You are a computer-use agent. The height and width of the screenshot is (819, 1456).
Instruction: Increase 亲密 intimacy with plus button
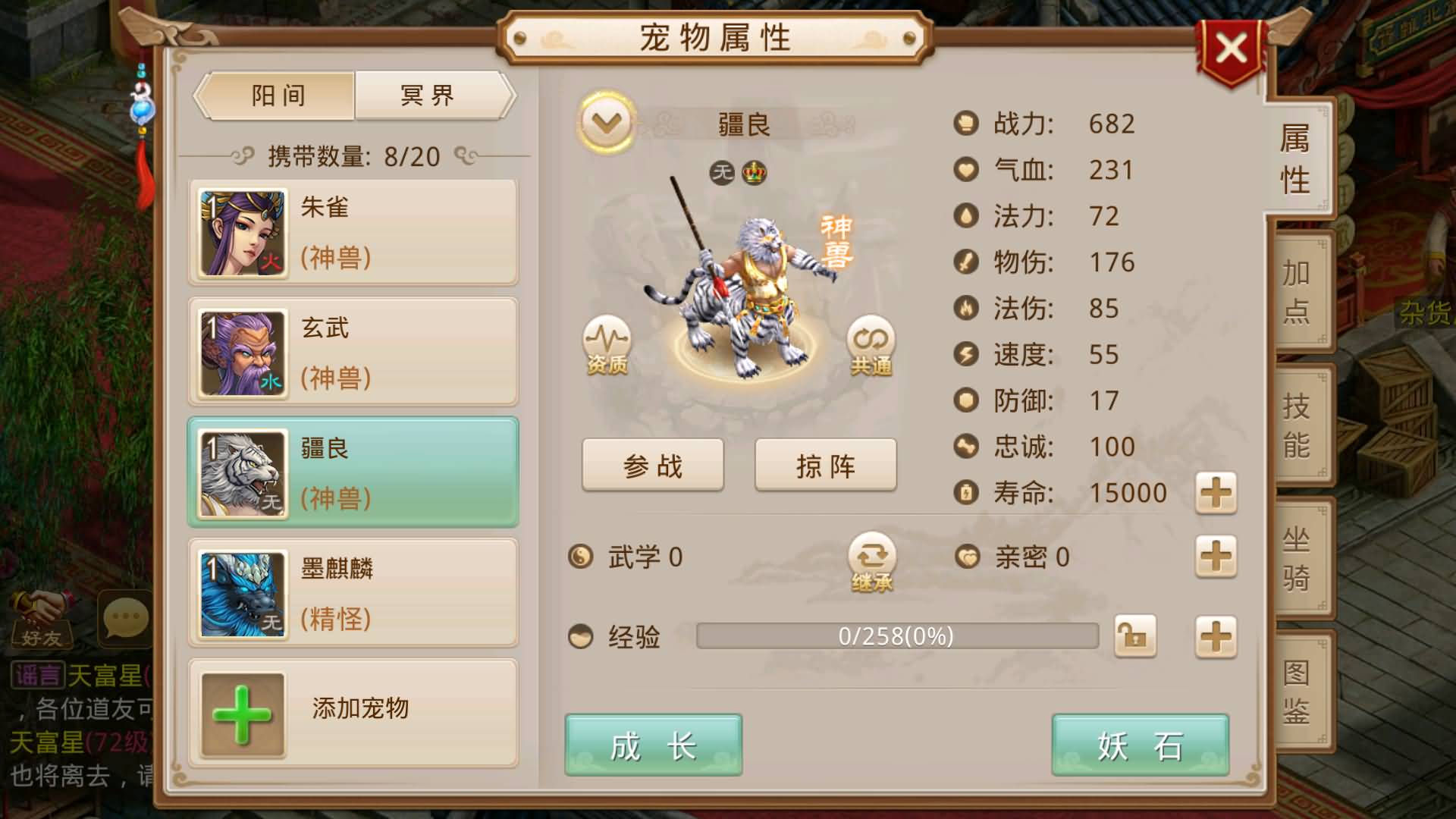[x=1216, y=557]
